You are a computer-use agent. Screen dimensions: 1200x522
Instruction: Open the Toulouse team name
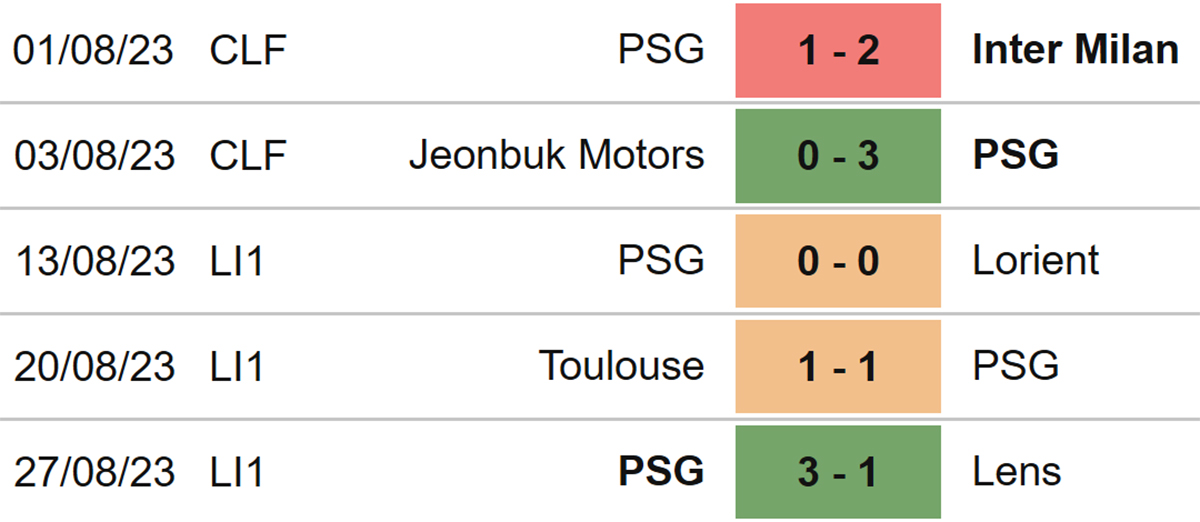pos(622,366)
